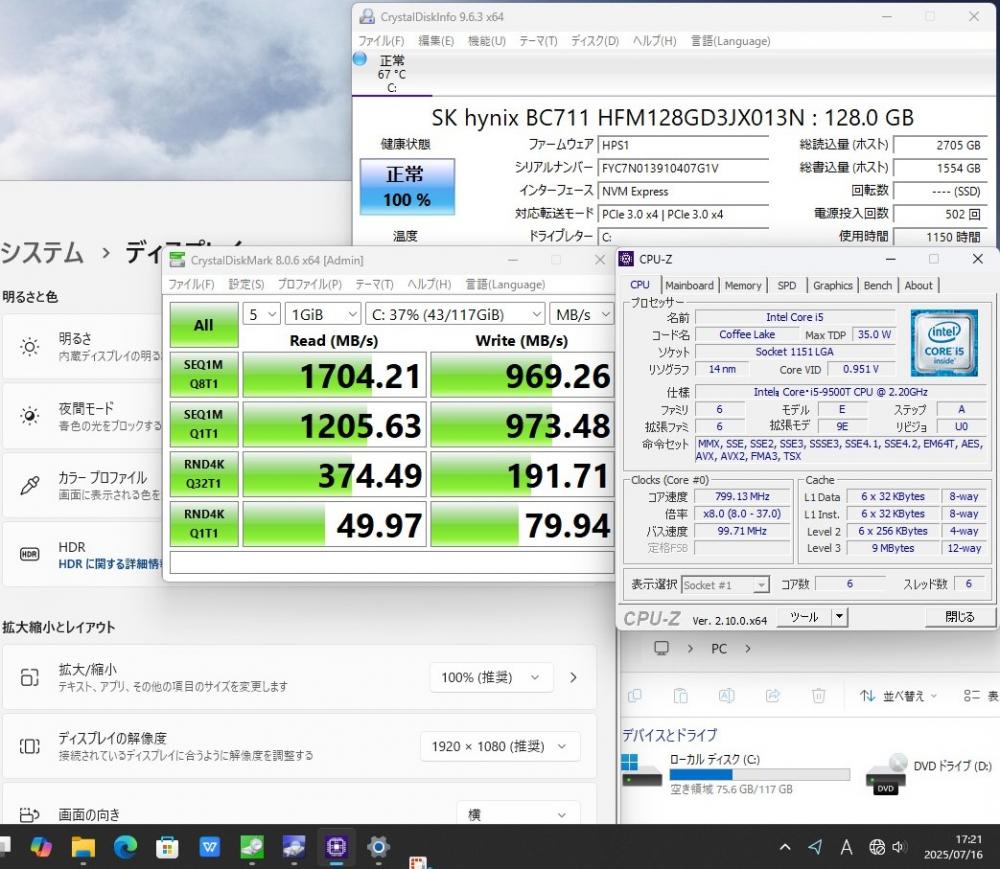1000x869 pixels.
Task: Click Explorer's delete trash icon
Action: pos(818,696)
